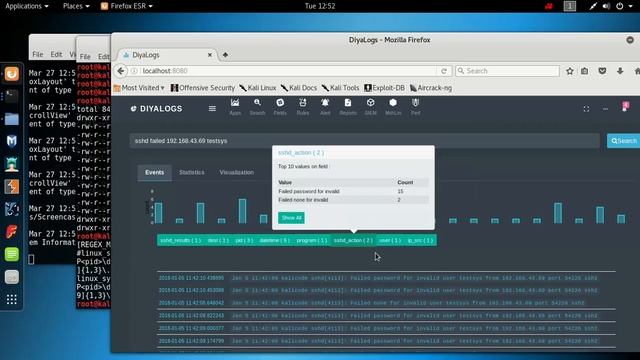Click the user ( 1 ) field tag
The width and height of the screenshot is (640, 360).
tap(390, 240)
